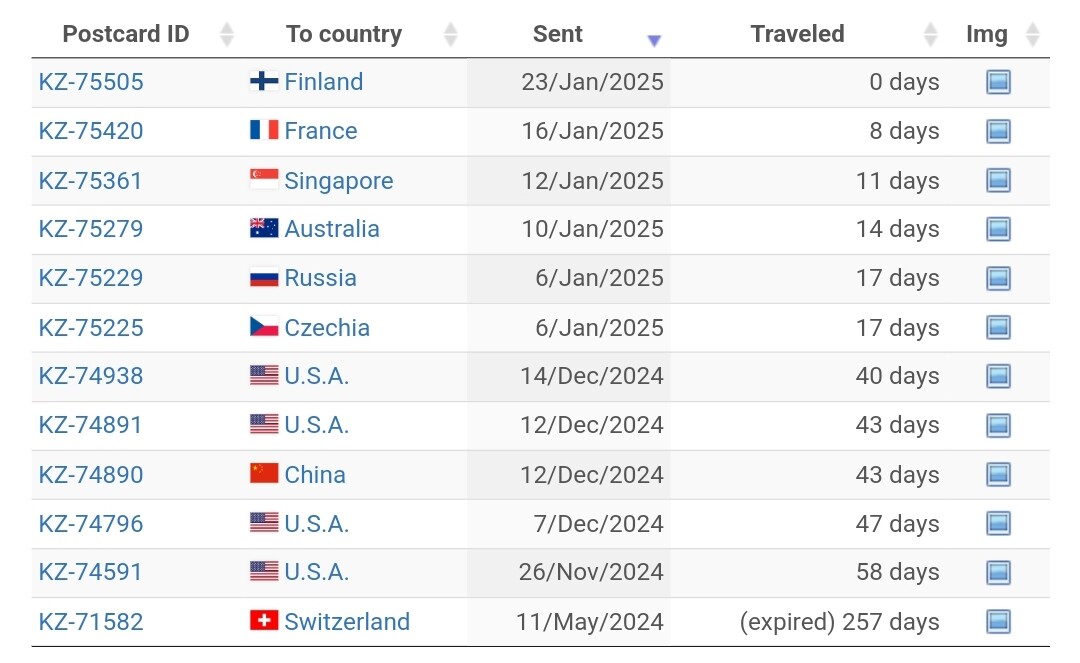Sort by Traveled column arrows
The height and width of the screenshot is (663, 1080).
pyautogui.click(x=930, y=34)
